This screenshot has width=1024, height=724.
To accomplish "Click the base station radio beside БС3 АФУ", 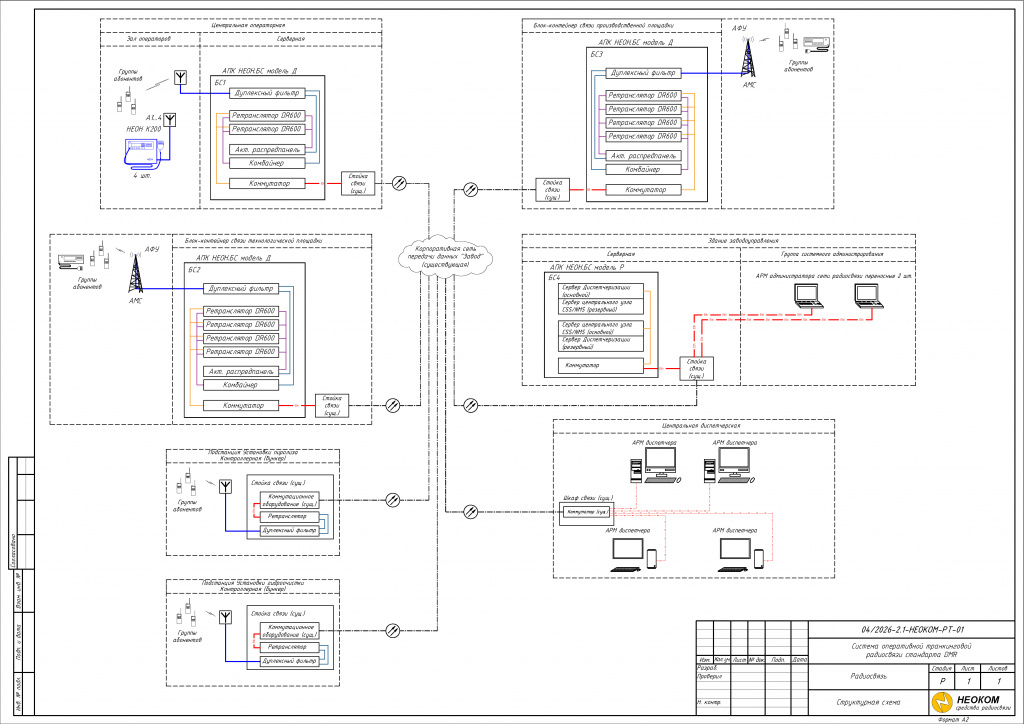I will (816, 44).
